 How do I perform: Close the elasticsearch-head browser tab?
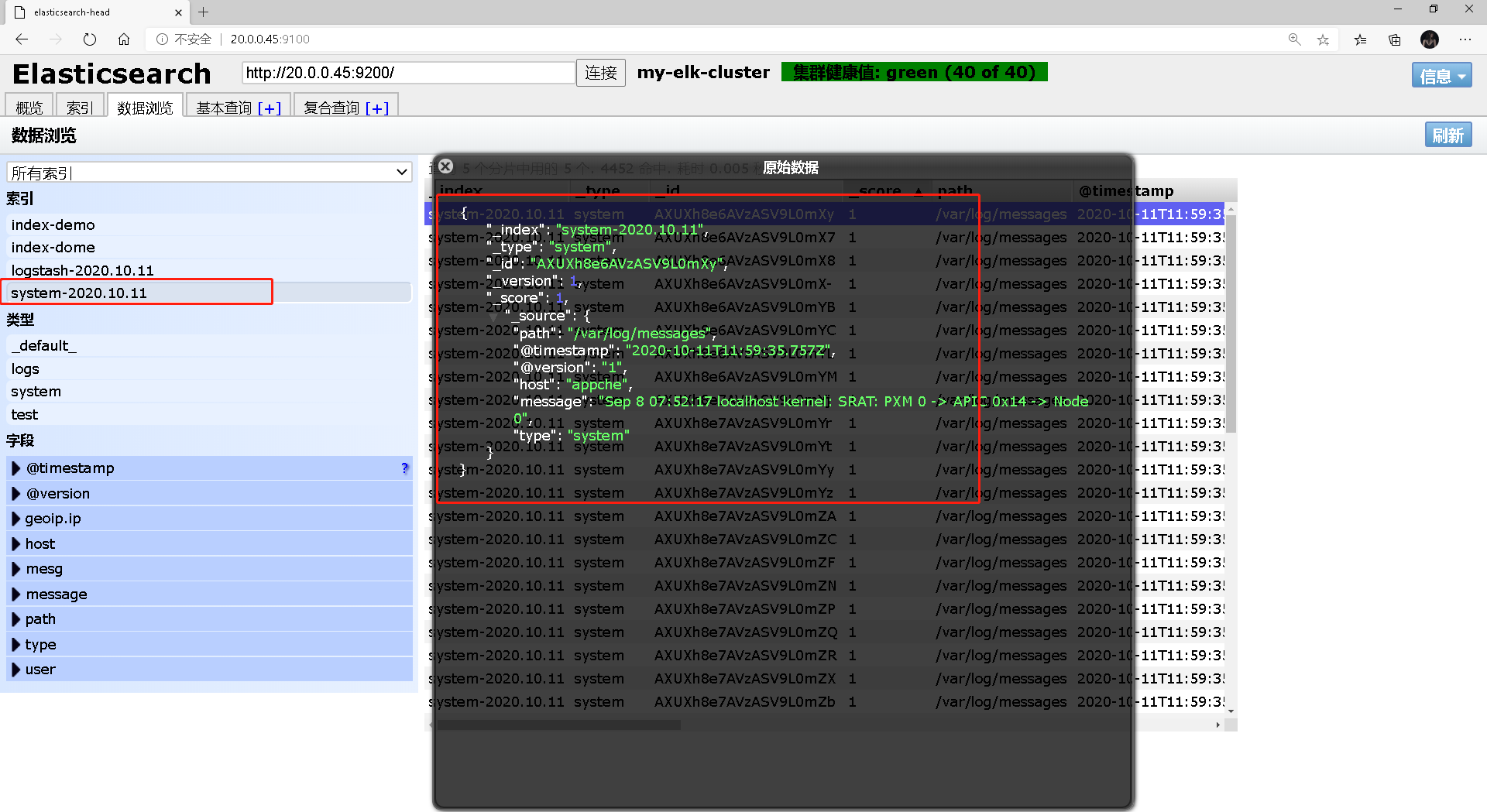(178, 12)
